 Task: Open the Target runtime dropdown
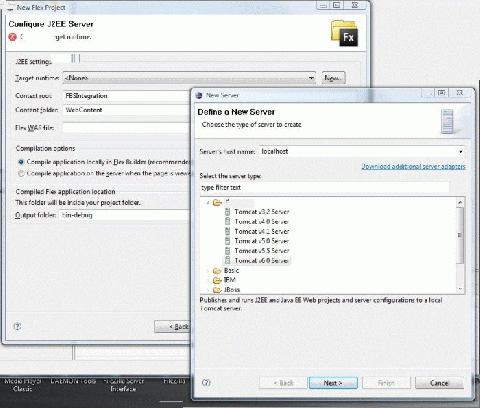point(311,78)
